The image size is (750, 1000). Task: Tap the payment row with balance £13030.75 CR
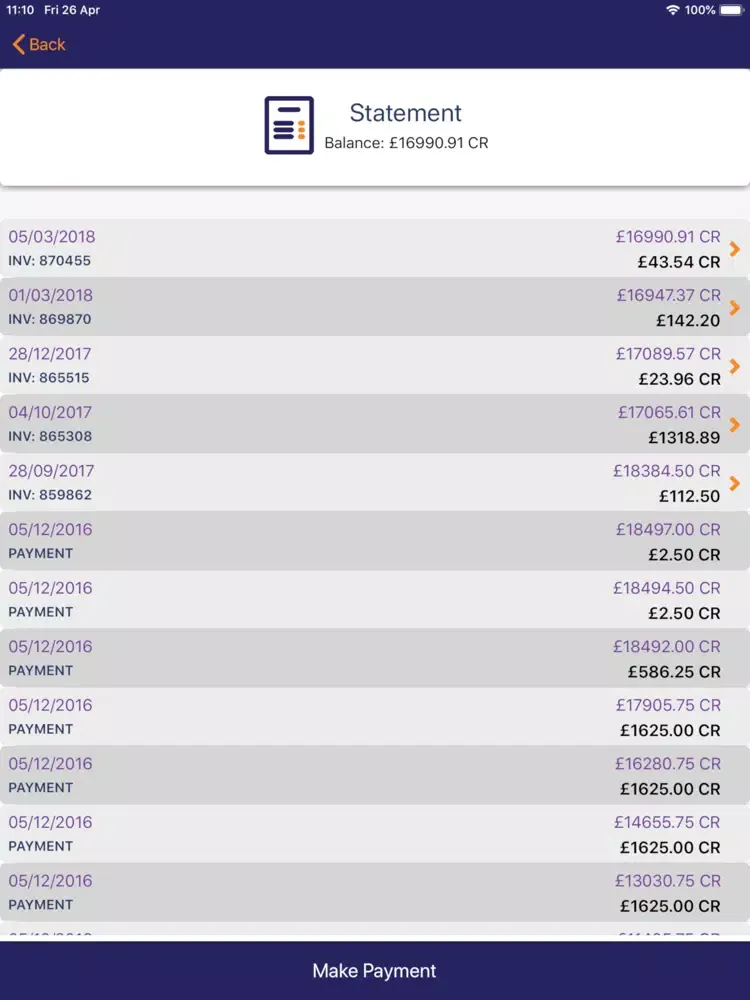[374, 892]
